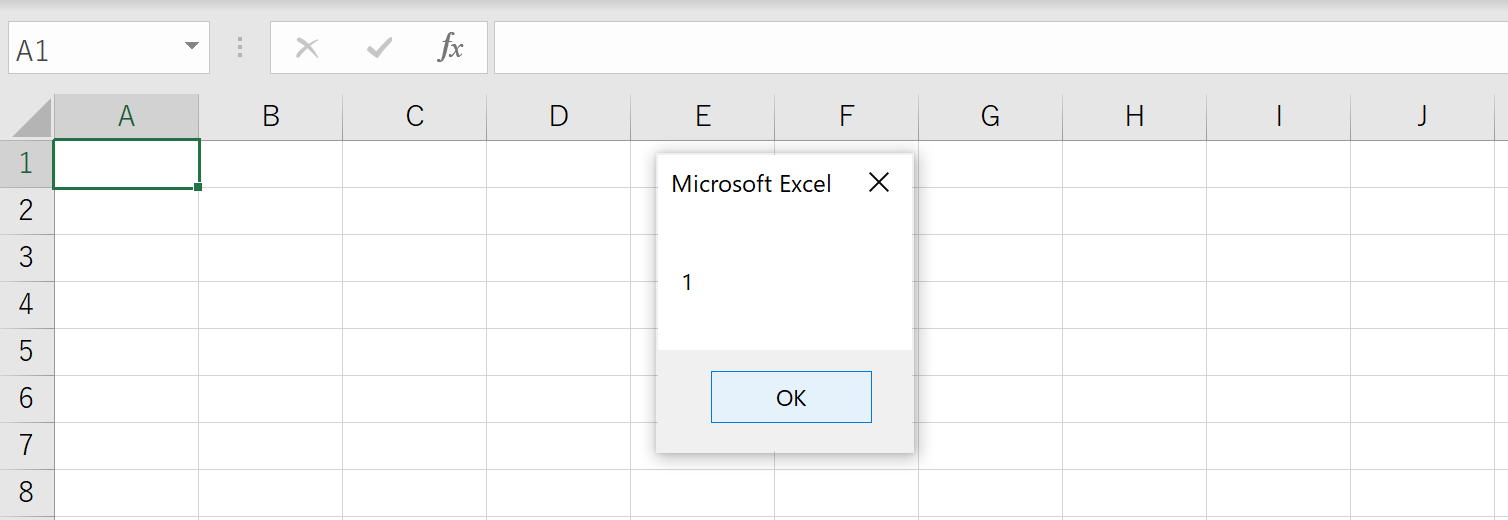Click the Enter checkmark icon in formula bar
The image size is (1508, 520).
[379, 48]
